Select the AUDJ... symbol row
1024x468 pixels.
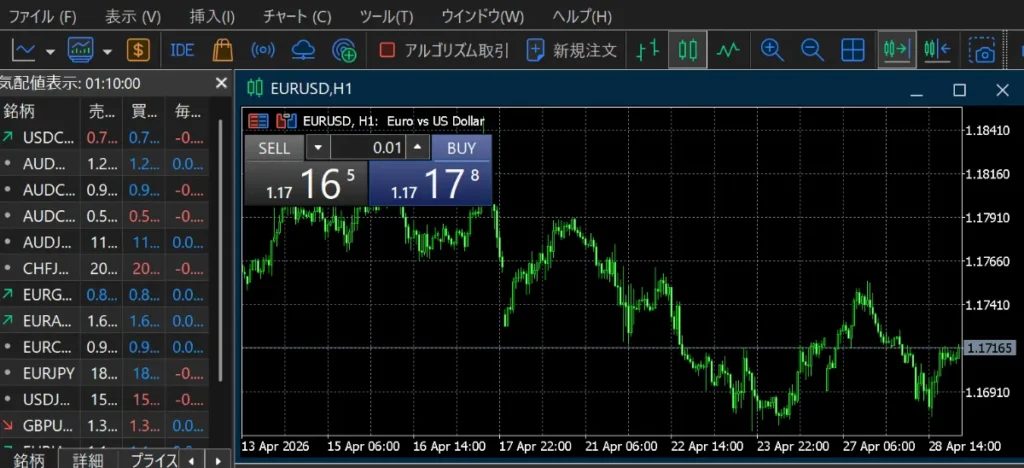tap(104, 242)
